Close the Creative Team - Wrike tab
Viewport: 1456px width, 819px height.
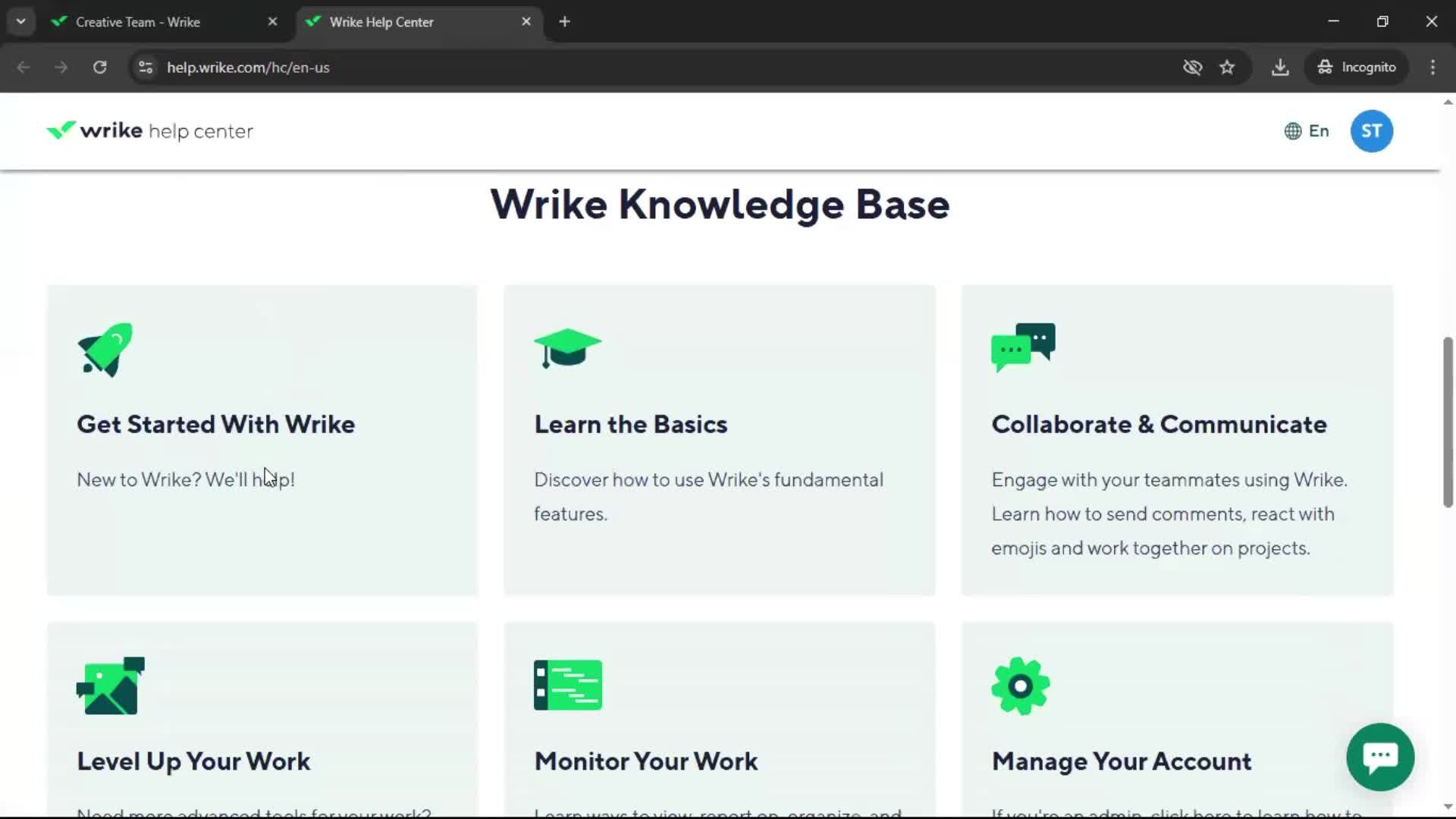point(272,22)
